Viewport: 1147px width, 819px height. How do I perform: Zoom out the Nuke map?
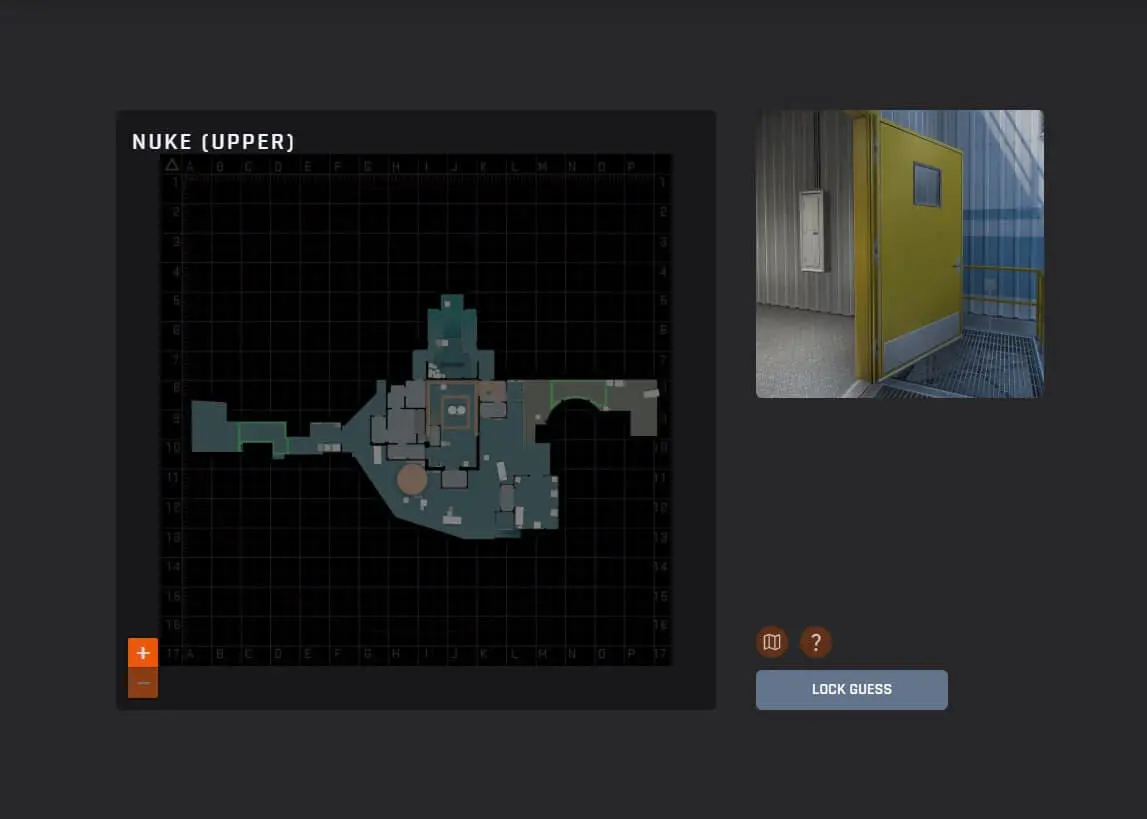pos(143,683)
